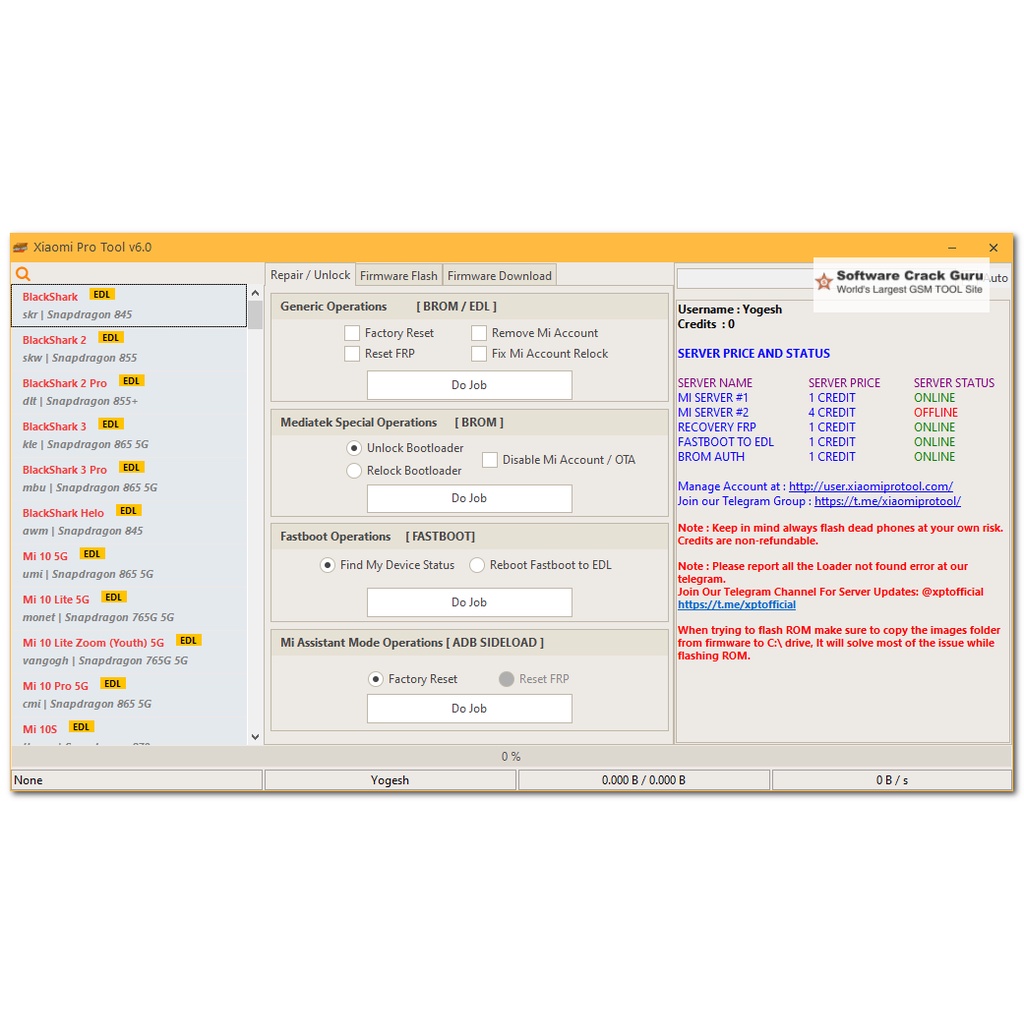Open the user.xiaomiprotool.com account link
The width and height of the screenshot is (1024, 1024).
pos(870,487)
